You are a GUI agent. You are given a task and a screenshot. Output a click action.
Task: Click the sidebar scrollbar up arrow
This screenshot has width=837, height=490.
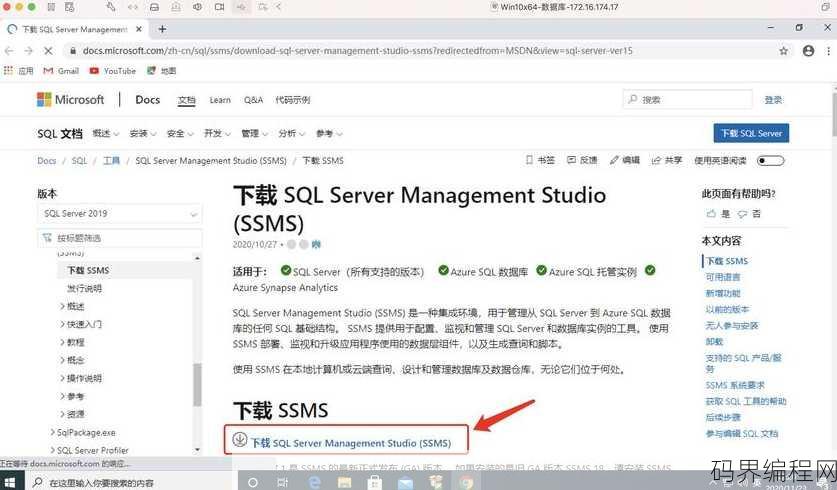point(198,258)
